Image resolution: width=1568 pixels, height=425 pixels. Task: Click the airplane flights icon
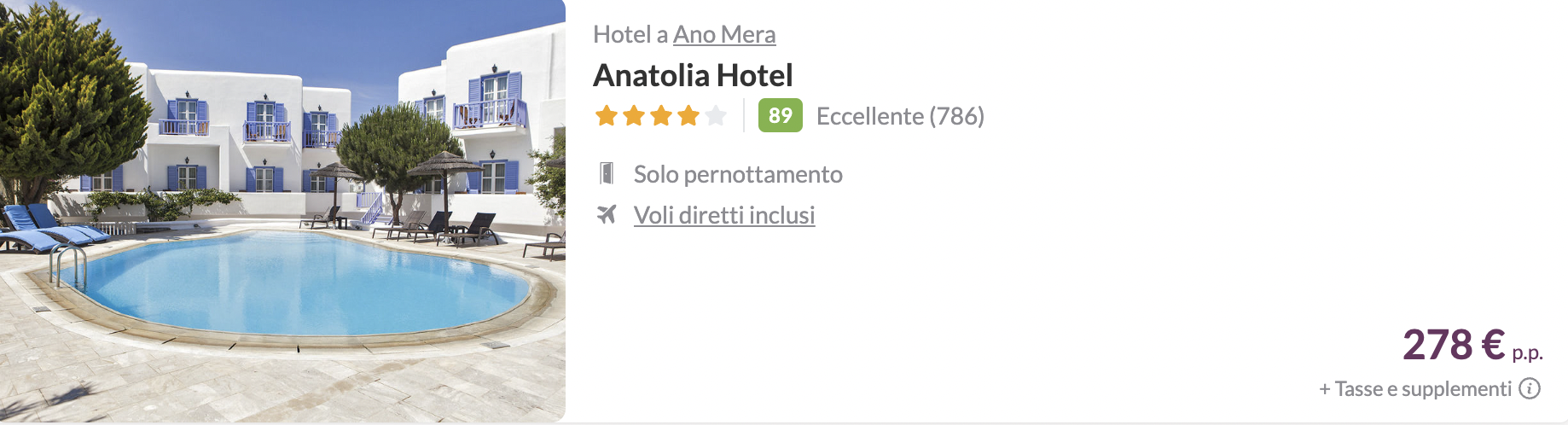point(607,214)
